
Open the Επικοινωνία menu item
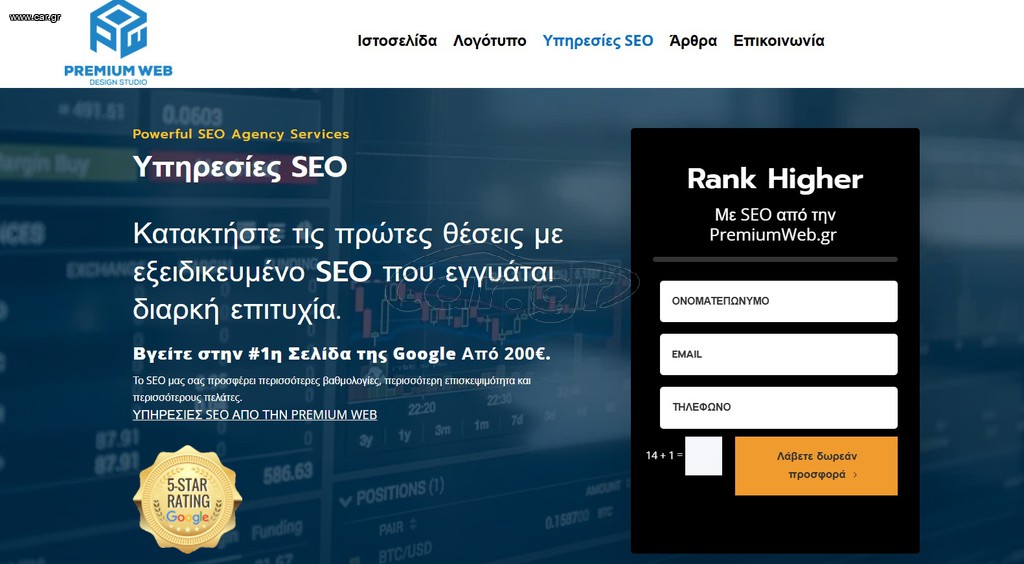coord(778,40)
